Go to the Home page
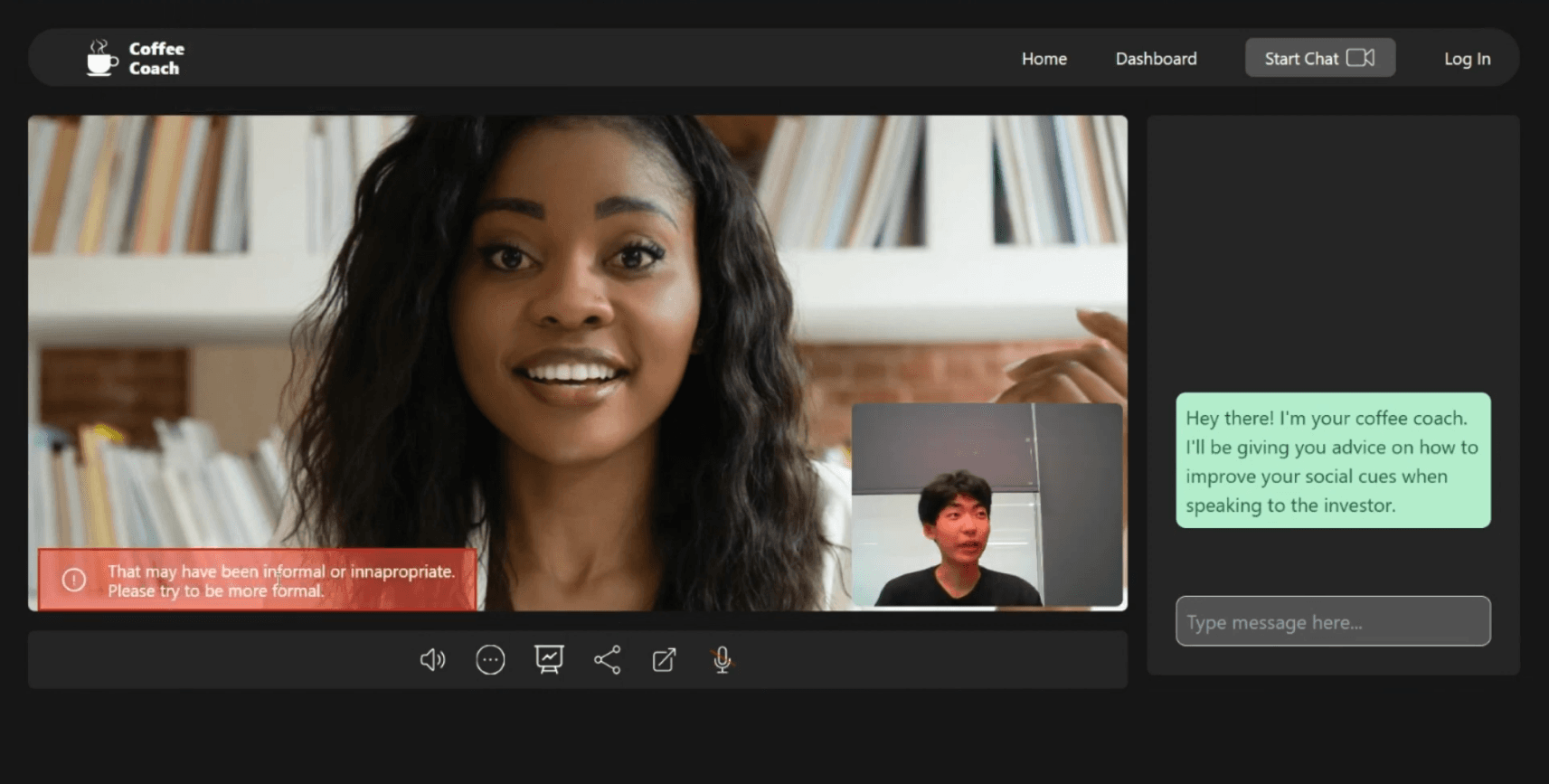Image resolution: width=1549 pixels, height=784 pixels. click(1044, 59)
